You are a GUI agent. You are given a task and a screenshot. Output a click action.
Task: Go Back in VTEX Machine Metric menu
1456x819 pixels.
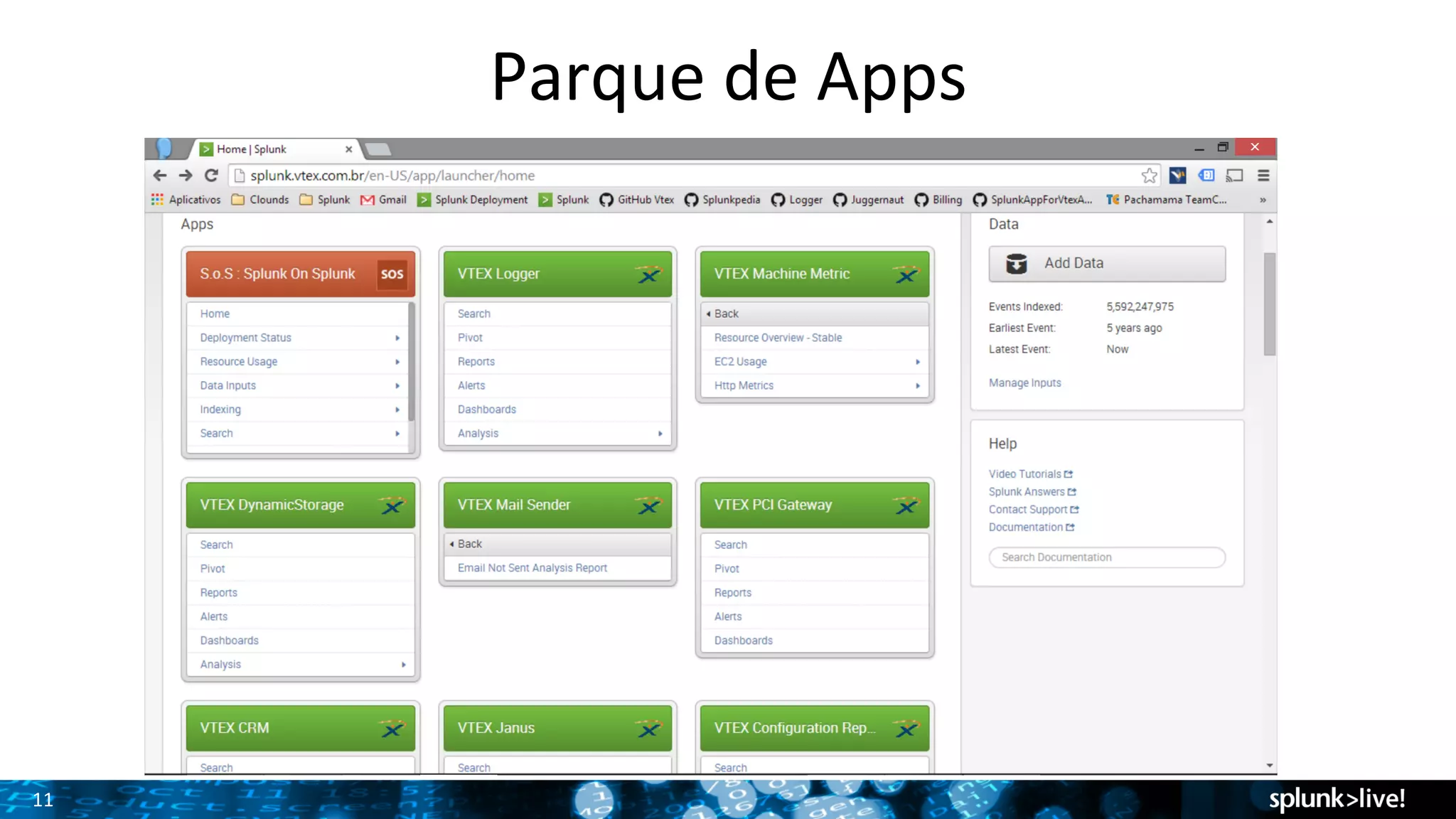point(815,314)
